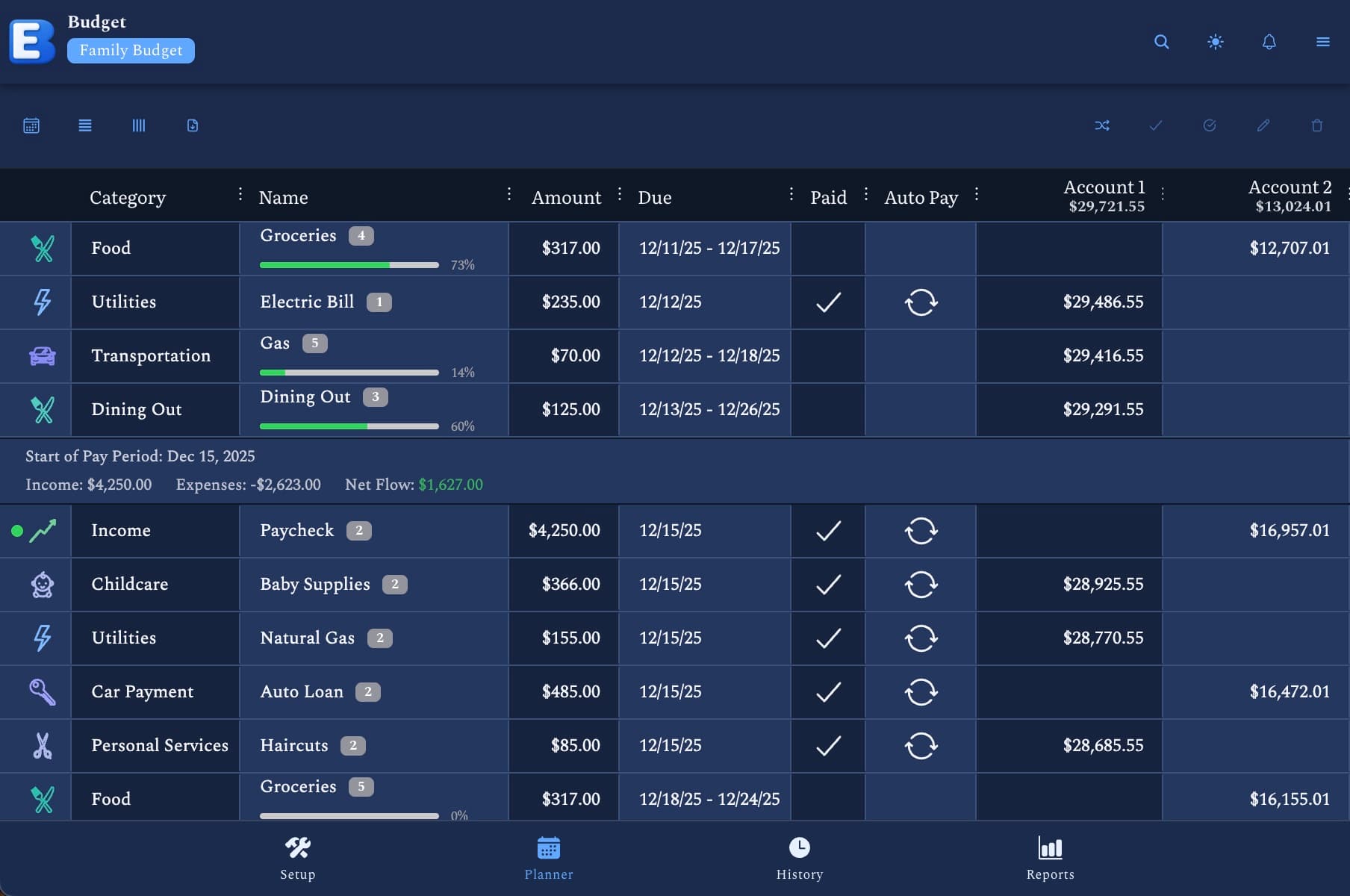Click the Dining Out progress bar
Image resolution: width=1350 pixels, height=896 pixels.
tap(349, 426)
